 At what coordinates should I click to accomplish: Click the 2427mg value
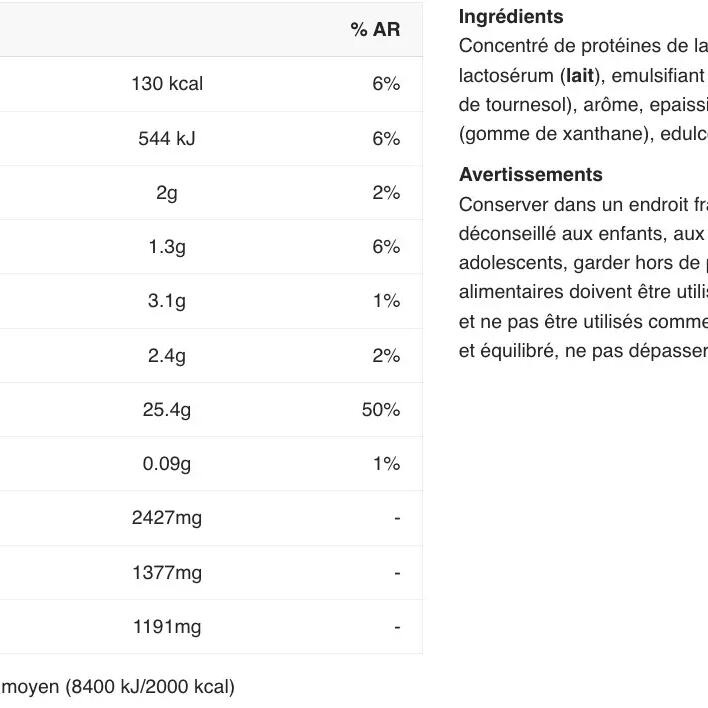click(x=167, y=518)
